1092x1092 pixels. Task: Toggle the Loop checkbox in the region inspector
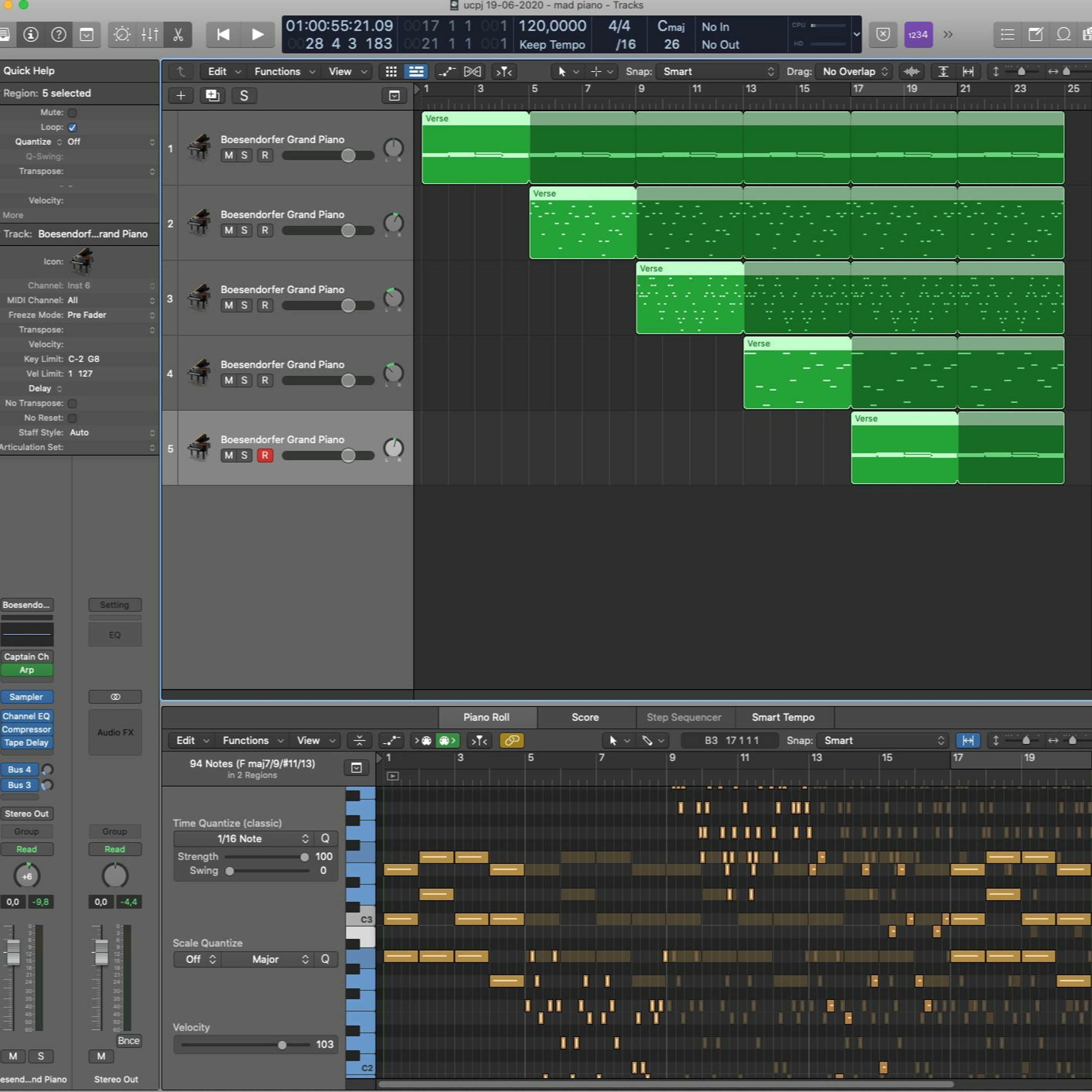click(x=72, y=127)
